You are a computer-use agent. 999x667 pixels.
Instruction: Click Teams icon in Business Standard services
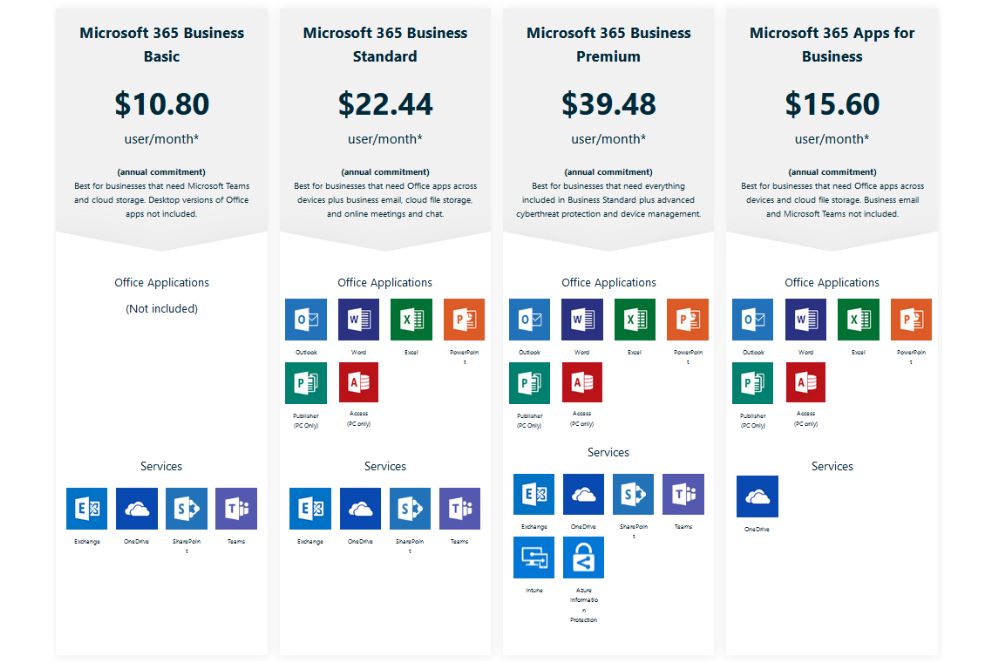point(460,509)
